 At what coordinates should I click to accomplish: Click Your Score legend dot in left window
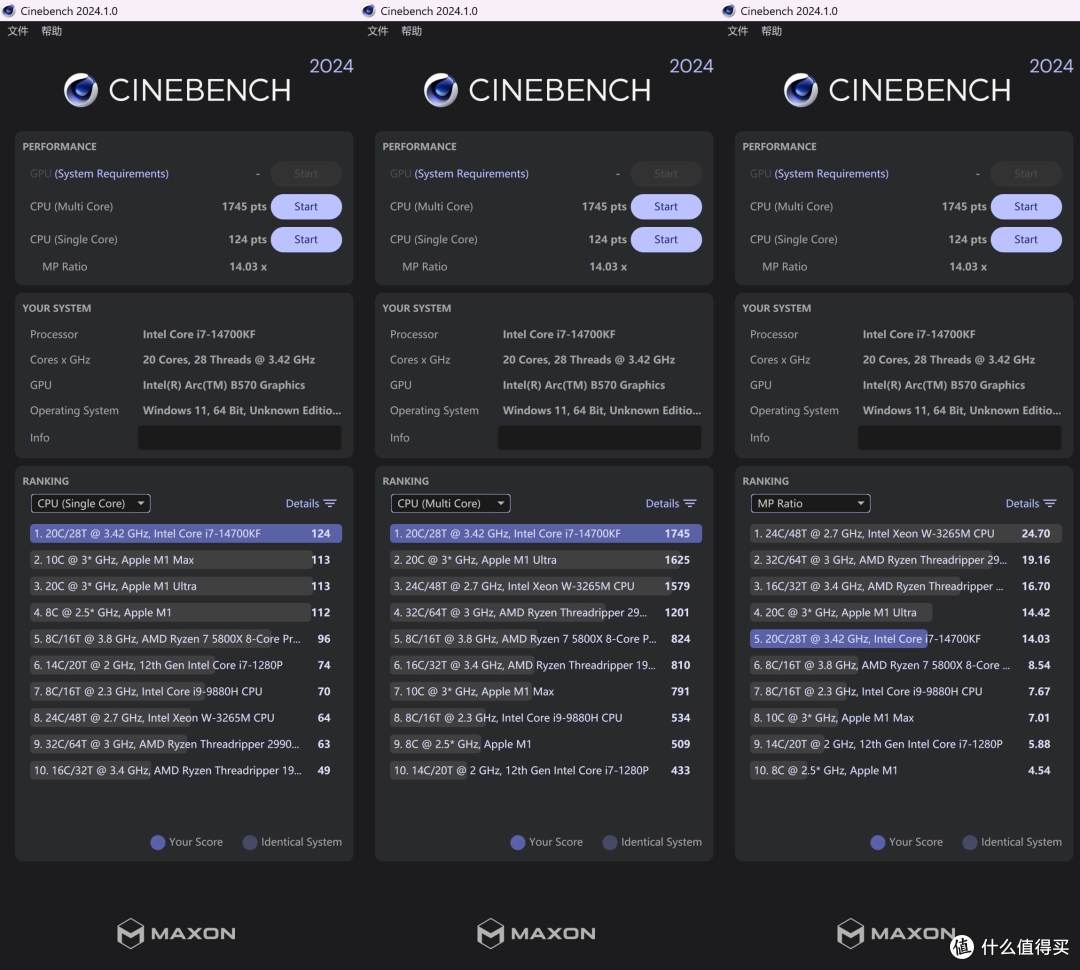click(158, 843)
